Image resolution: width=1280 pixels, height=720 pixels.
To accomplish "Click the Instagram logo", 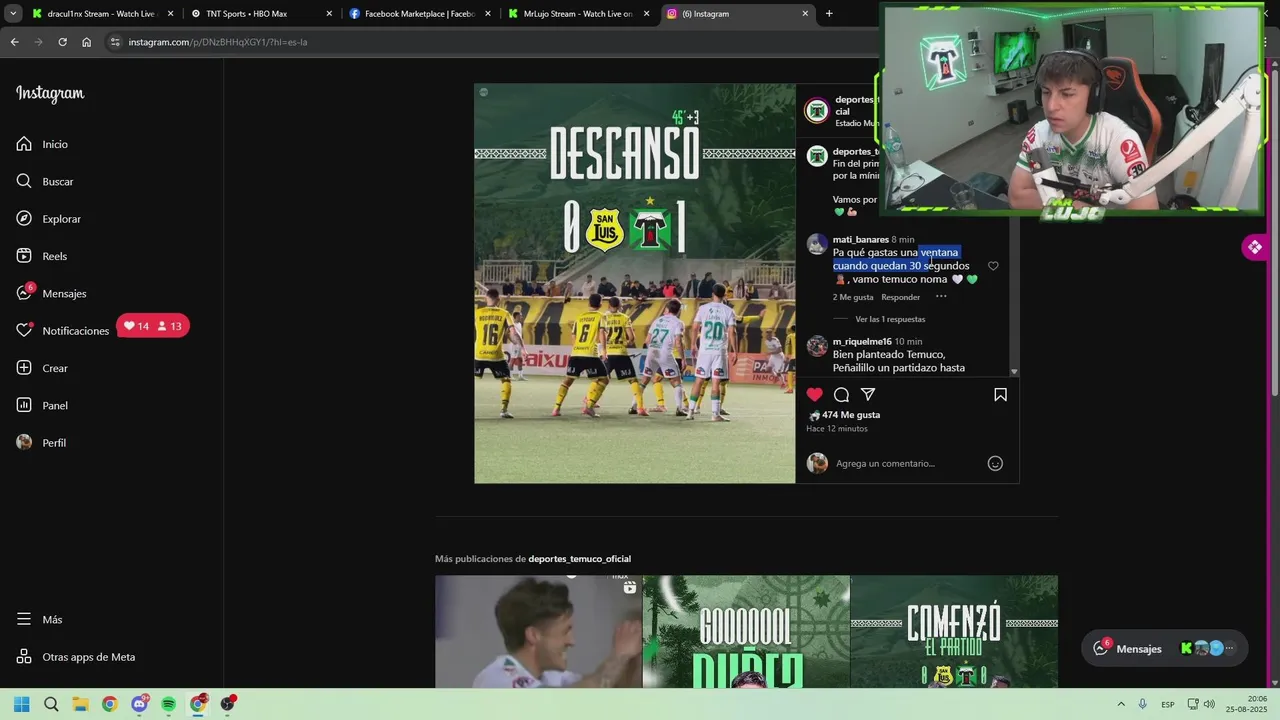I will (x=50, y=94).
